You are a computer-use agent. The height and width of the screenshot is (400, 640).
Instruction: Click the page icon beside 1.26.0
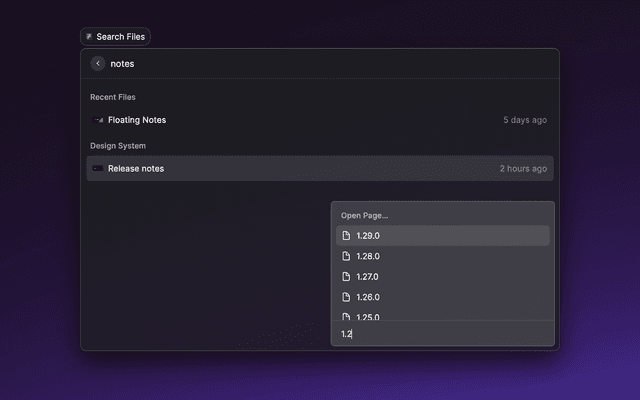(346, 297)
